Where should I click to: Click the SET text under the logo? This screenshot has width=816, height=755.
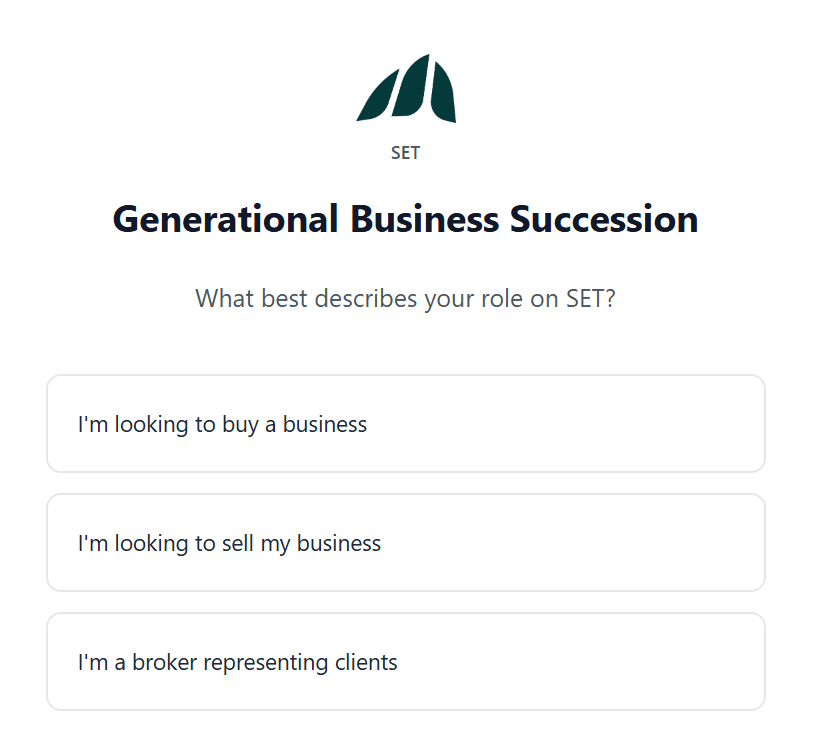[405, 153]
